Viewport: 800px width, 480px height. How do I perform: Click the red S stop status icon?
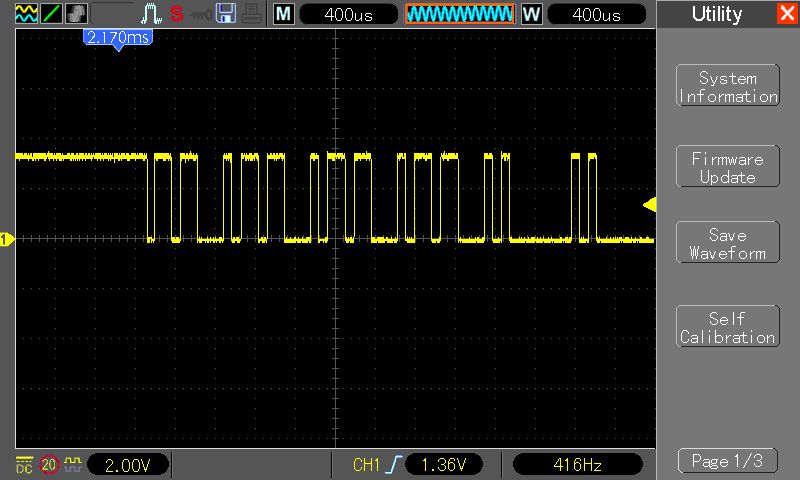[x=177, y=14]
